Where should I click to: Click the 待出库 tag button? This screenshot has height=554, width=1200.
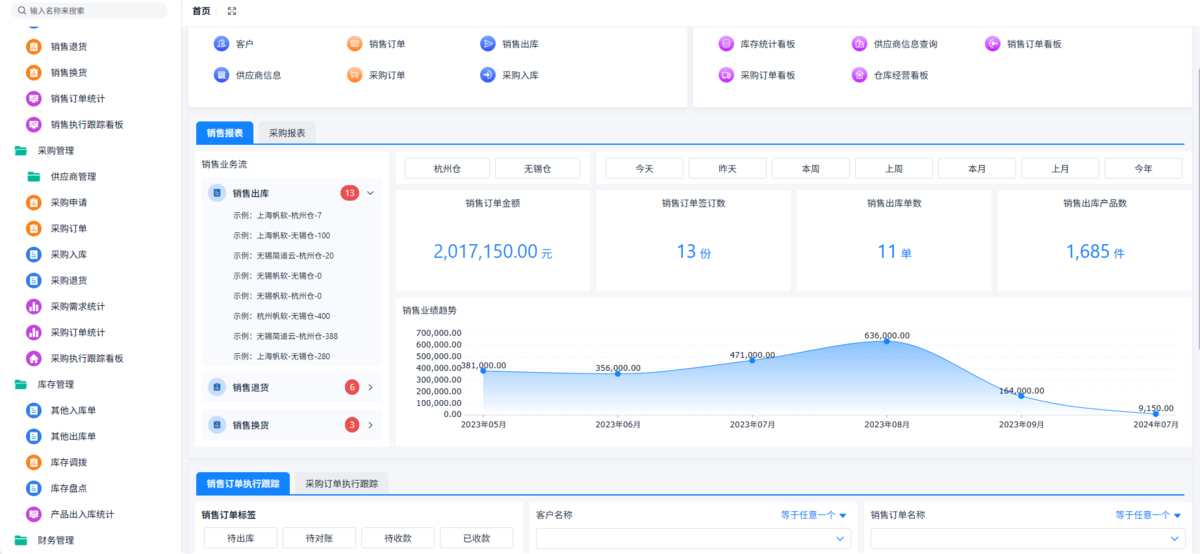pyautogui.click(x=241, y=538)
